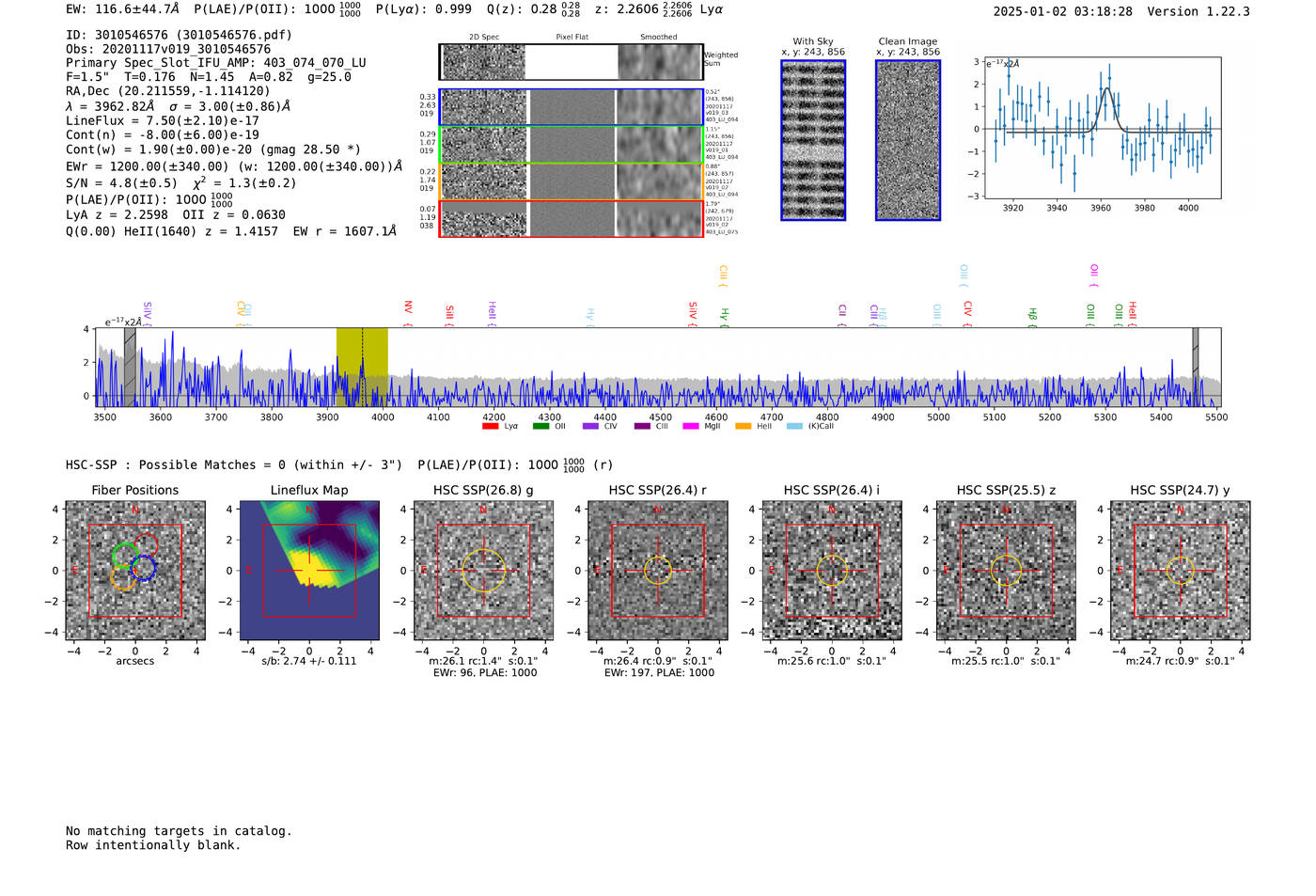Click the Clean Image panel
This screenshot has width=1316, height=896.
coord(908,140)
